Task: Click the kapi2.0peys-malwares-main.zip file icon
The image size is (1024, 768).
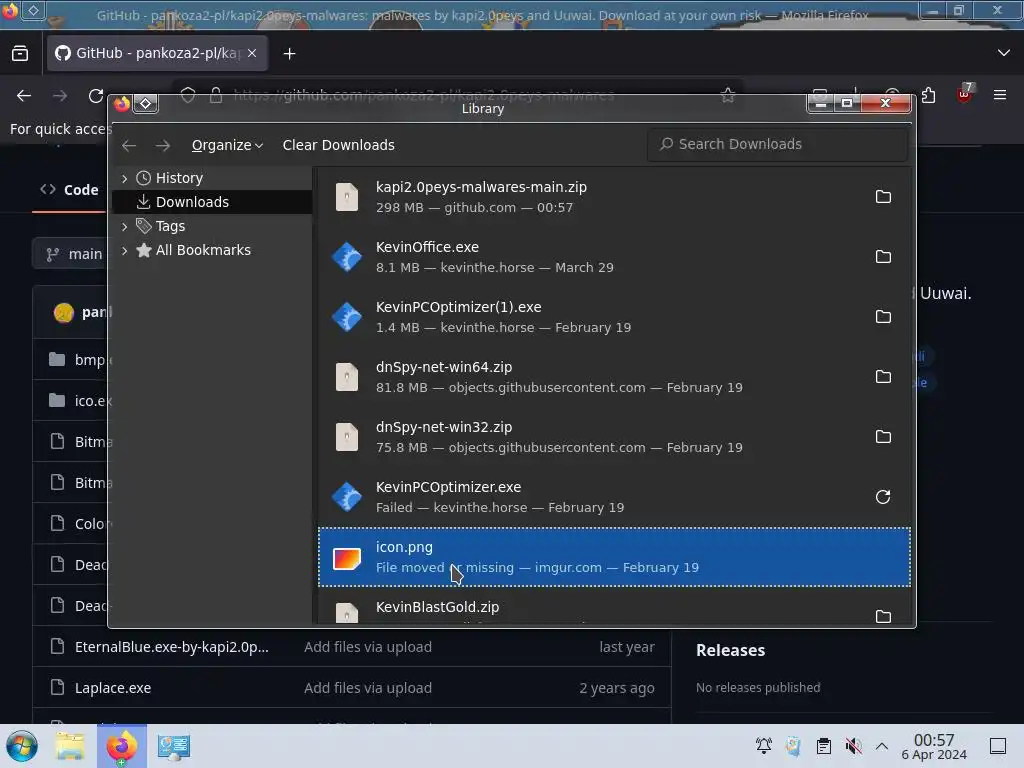Action: (347, 197)
